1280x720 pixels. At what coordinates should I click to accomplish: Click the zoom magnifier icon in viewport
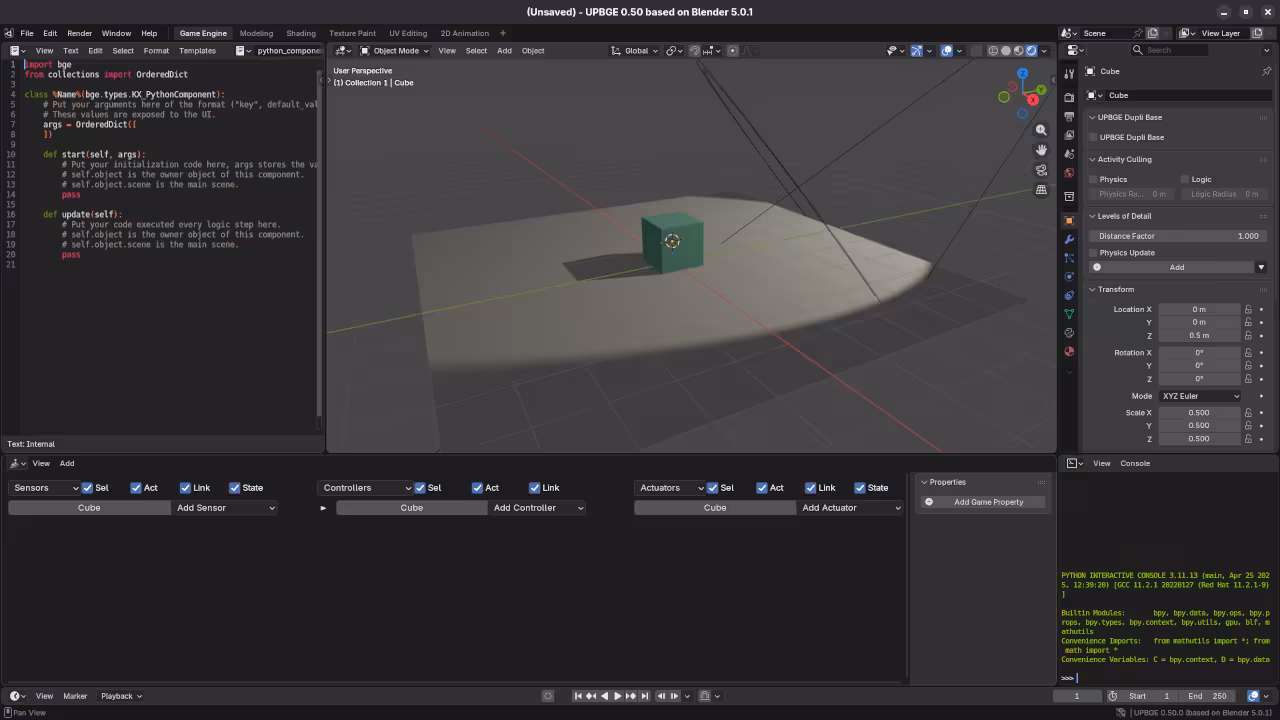click(1041, 130)
